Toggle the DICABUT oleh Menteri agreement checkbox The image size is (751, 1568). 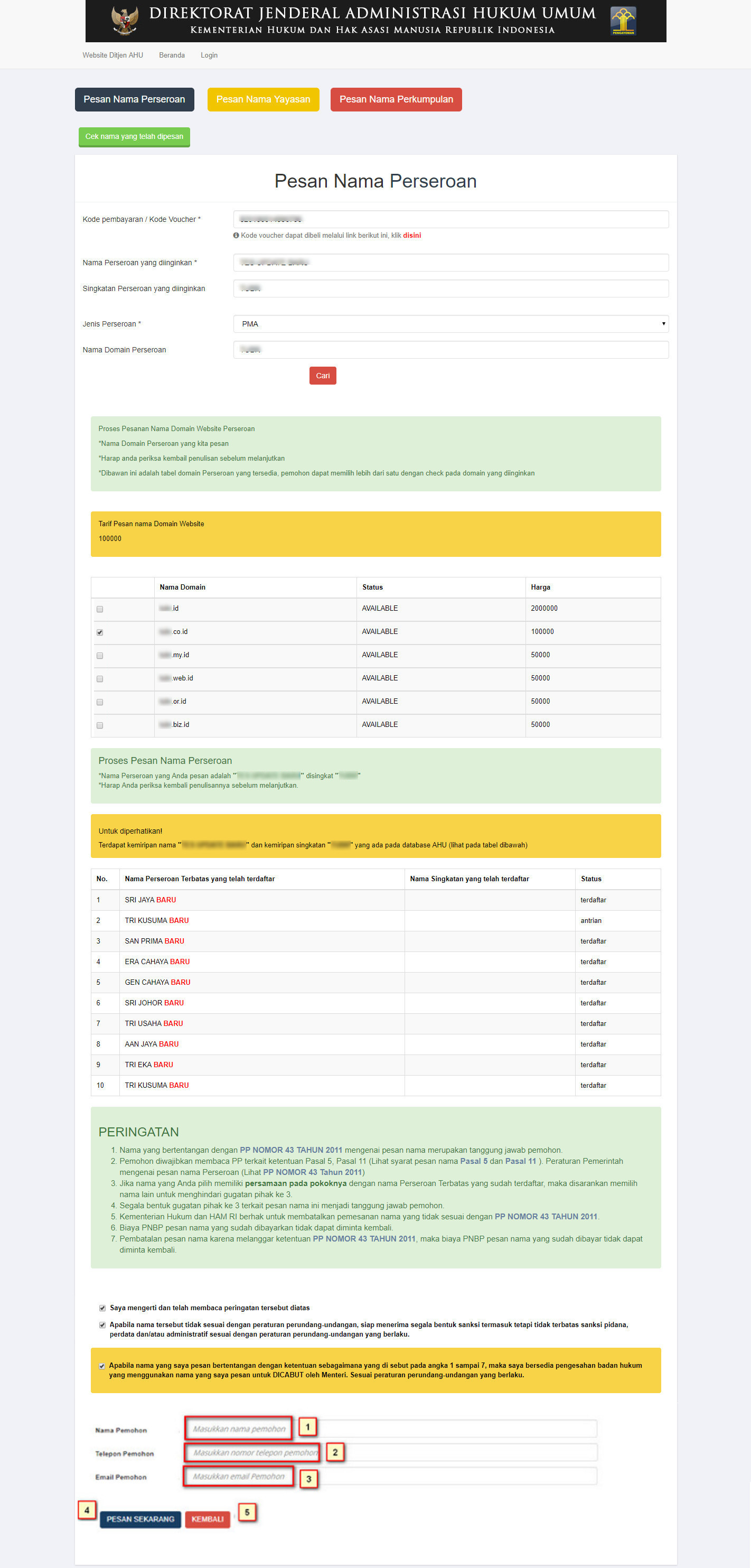tap(101, 1365)
